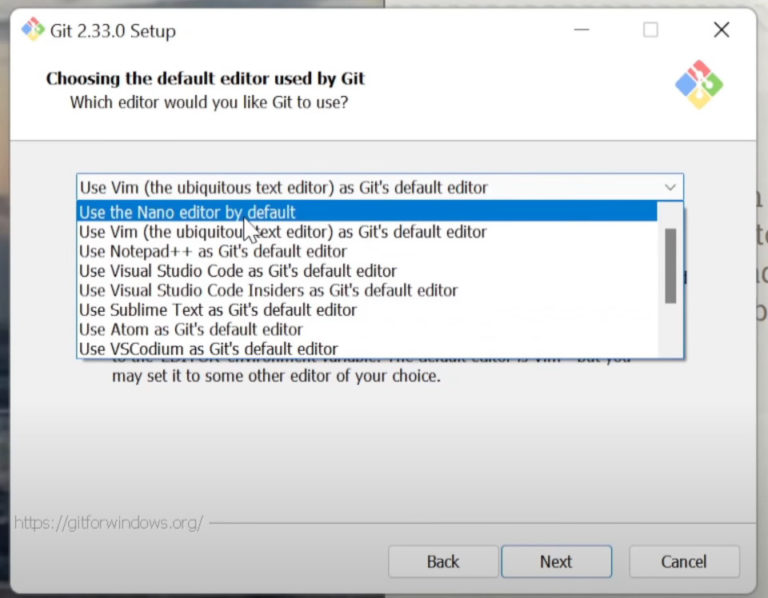768x598 pixels.
Task: Go to the next setup page
Action: 556,561
